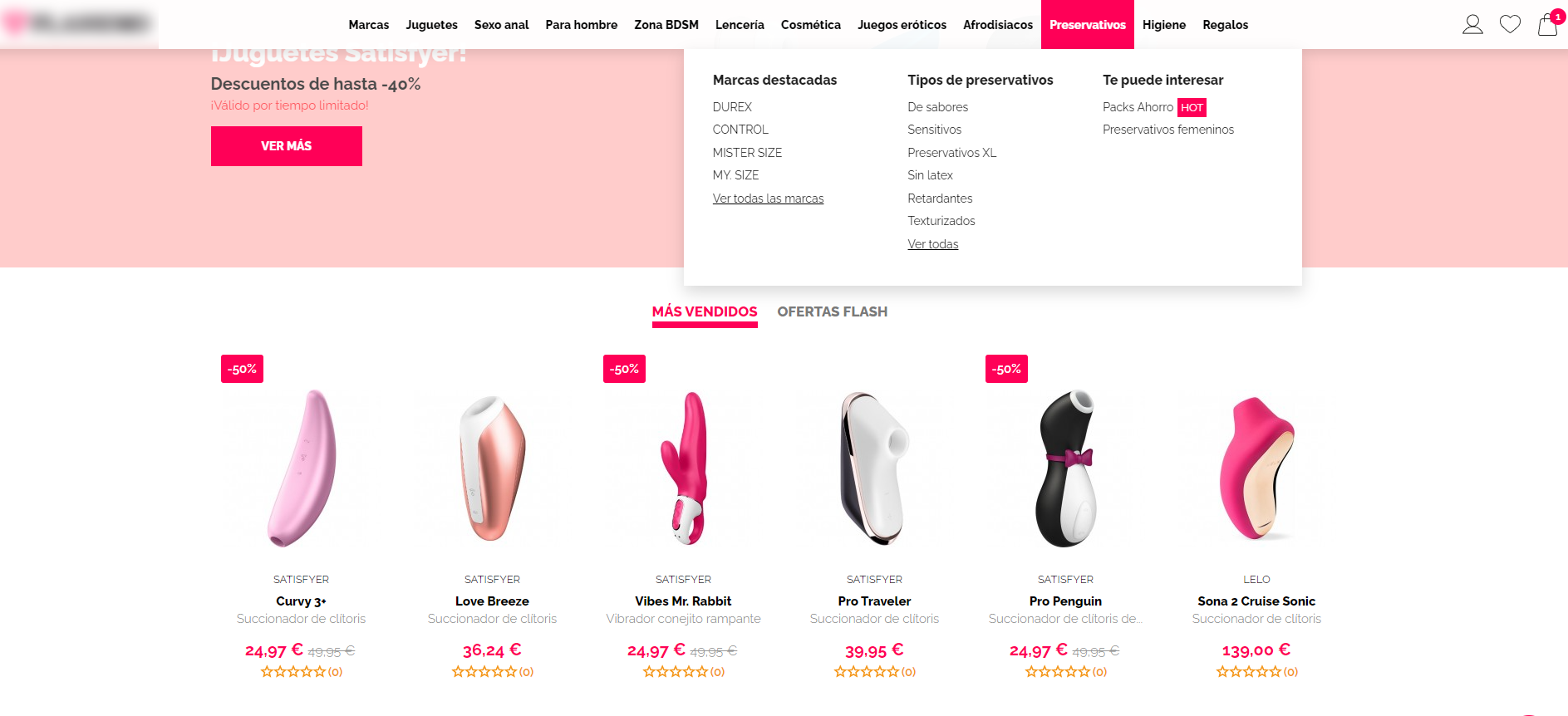1568x716 pixels.
Task: Select the Más Vendidos tab
Action: click(705, 312)
